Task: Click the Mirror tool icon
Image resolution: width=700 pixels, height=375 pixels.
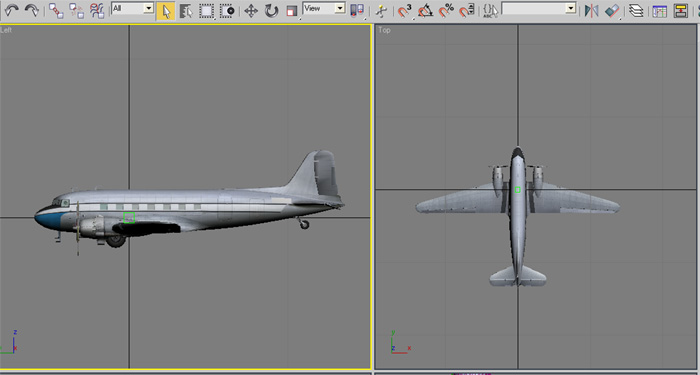Action: coord(592,11)
